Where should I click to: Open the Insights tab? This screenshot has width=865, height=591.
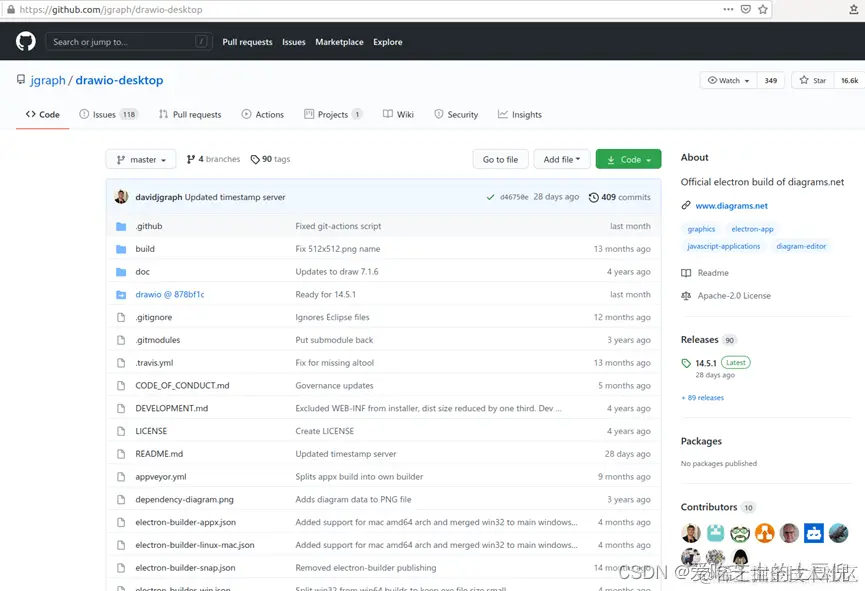(520, 114)
